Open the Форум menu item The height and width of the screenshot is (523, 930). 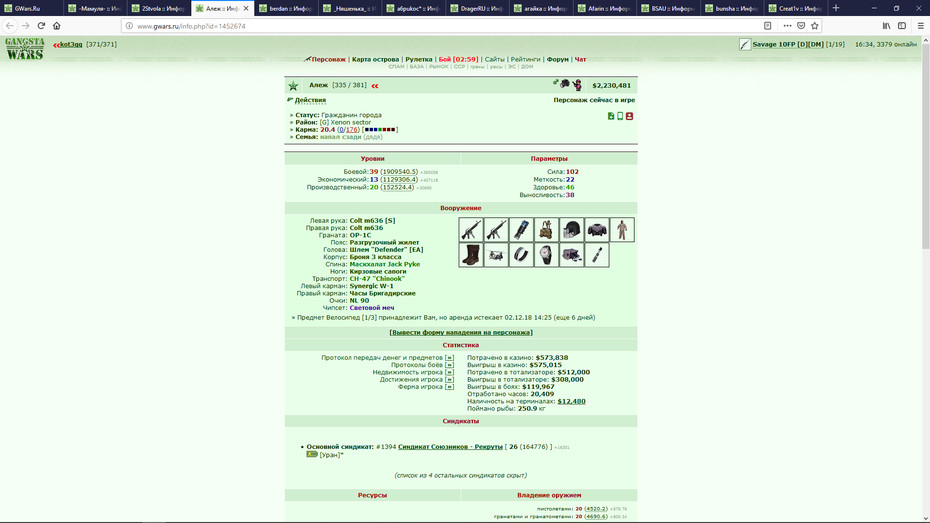pyautogui.click(x=558, y=59)
